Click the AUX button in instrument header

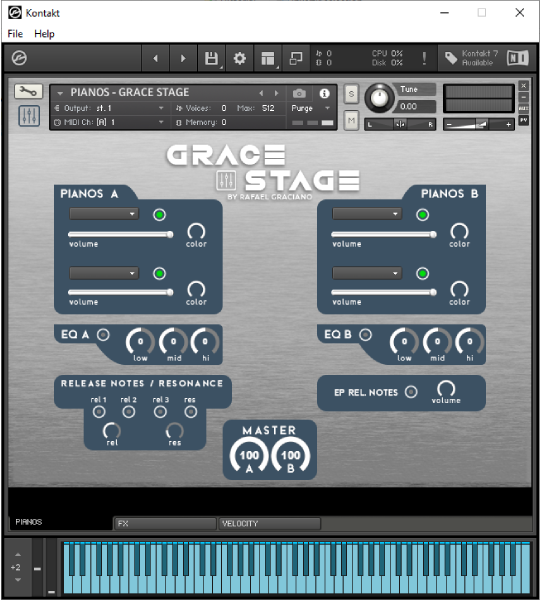pyautogui.click(x=523, y=109)
